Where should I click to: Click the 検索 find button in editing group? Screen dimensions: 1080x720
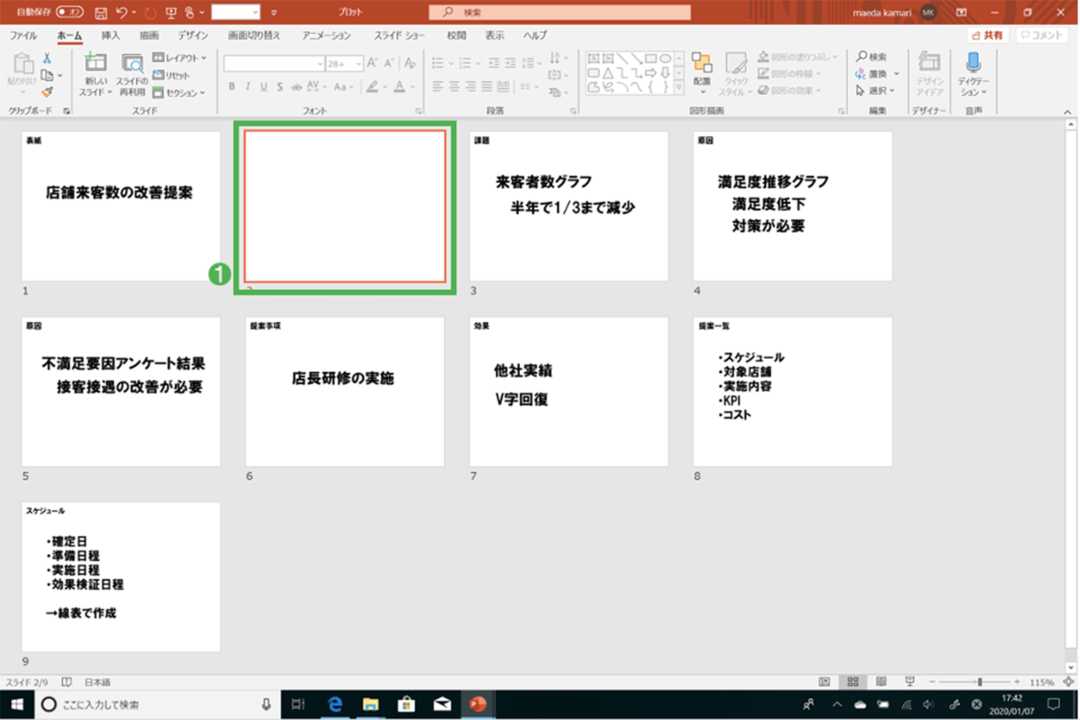click(x=872, y=56)
